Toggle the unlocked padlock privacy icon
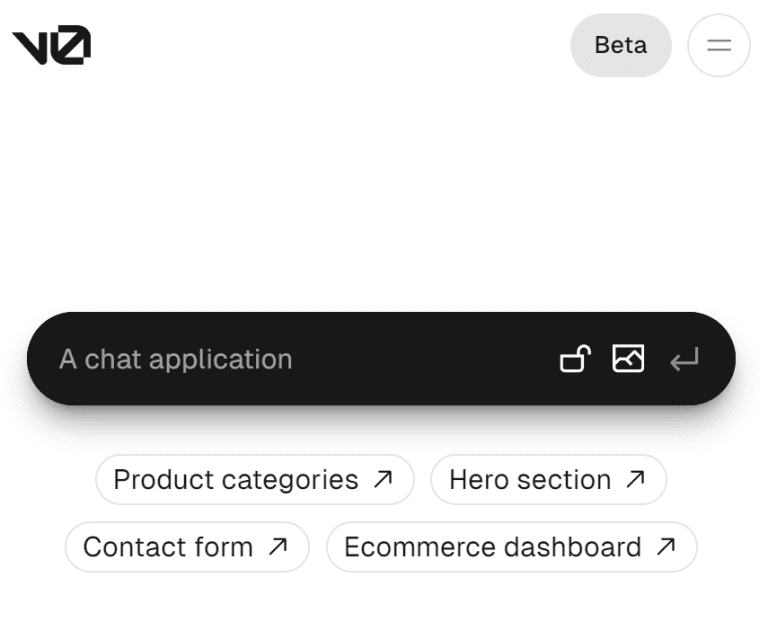Screen dimensions: 768x622 [x=575, y=358]
